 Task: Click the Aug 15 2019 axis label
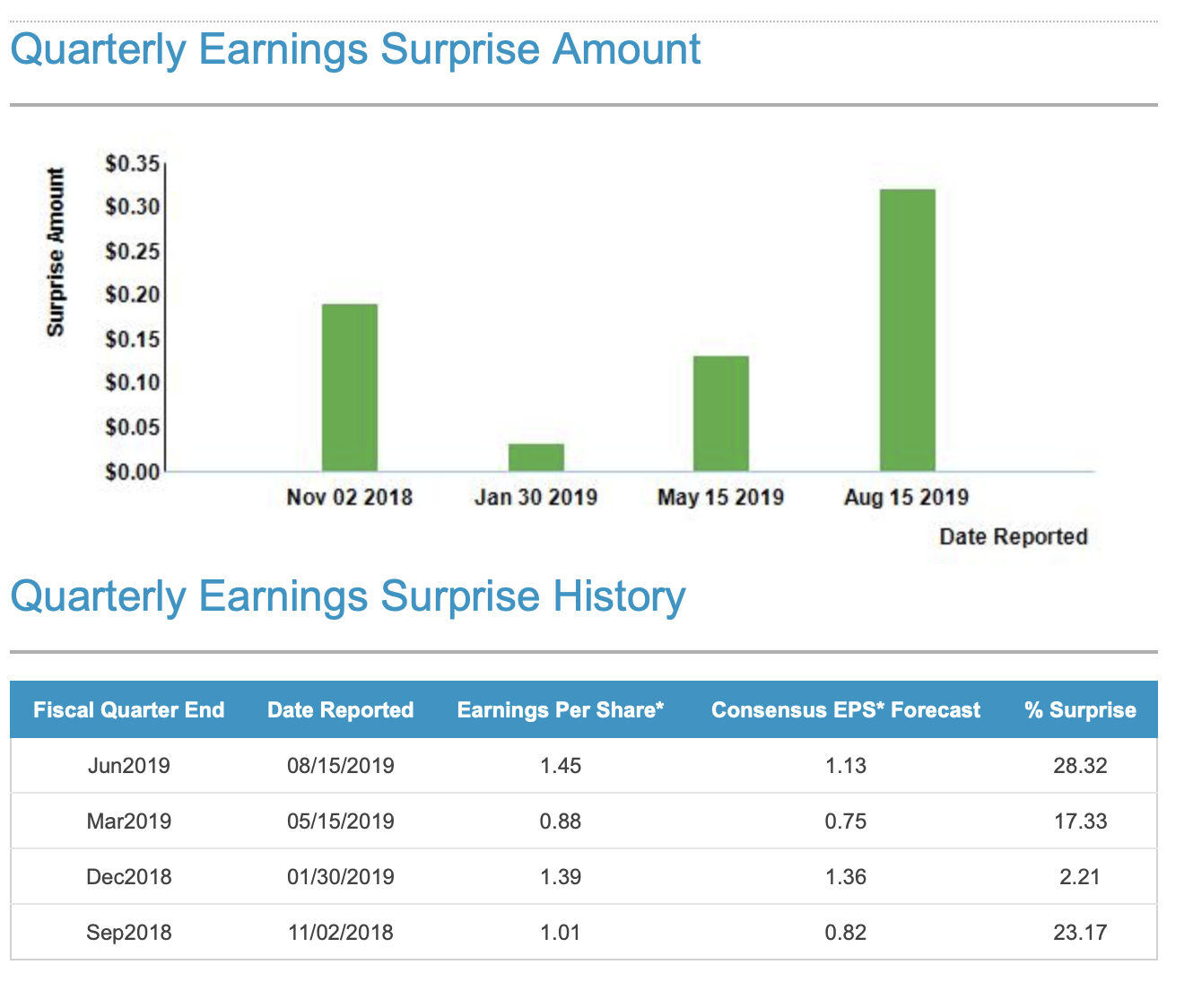click(x=906, y=497)
